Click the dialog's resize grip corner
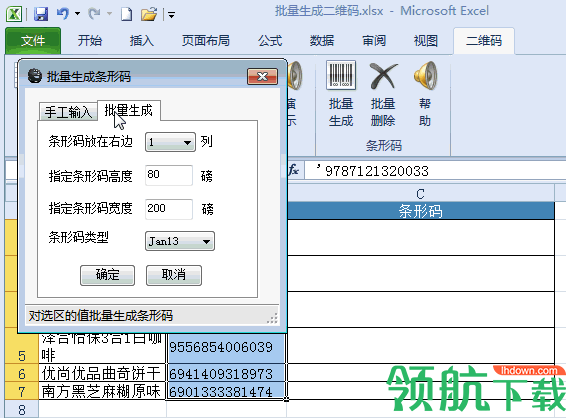566x418 pixels. tap(273, 318)
